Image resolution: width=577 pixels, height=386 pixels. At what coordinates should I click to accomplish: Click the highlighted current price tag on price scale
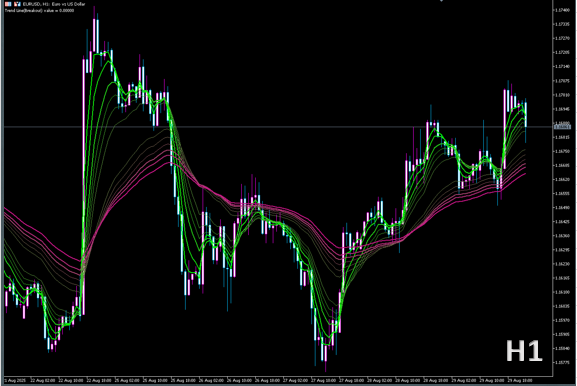coord(563,127)
